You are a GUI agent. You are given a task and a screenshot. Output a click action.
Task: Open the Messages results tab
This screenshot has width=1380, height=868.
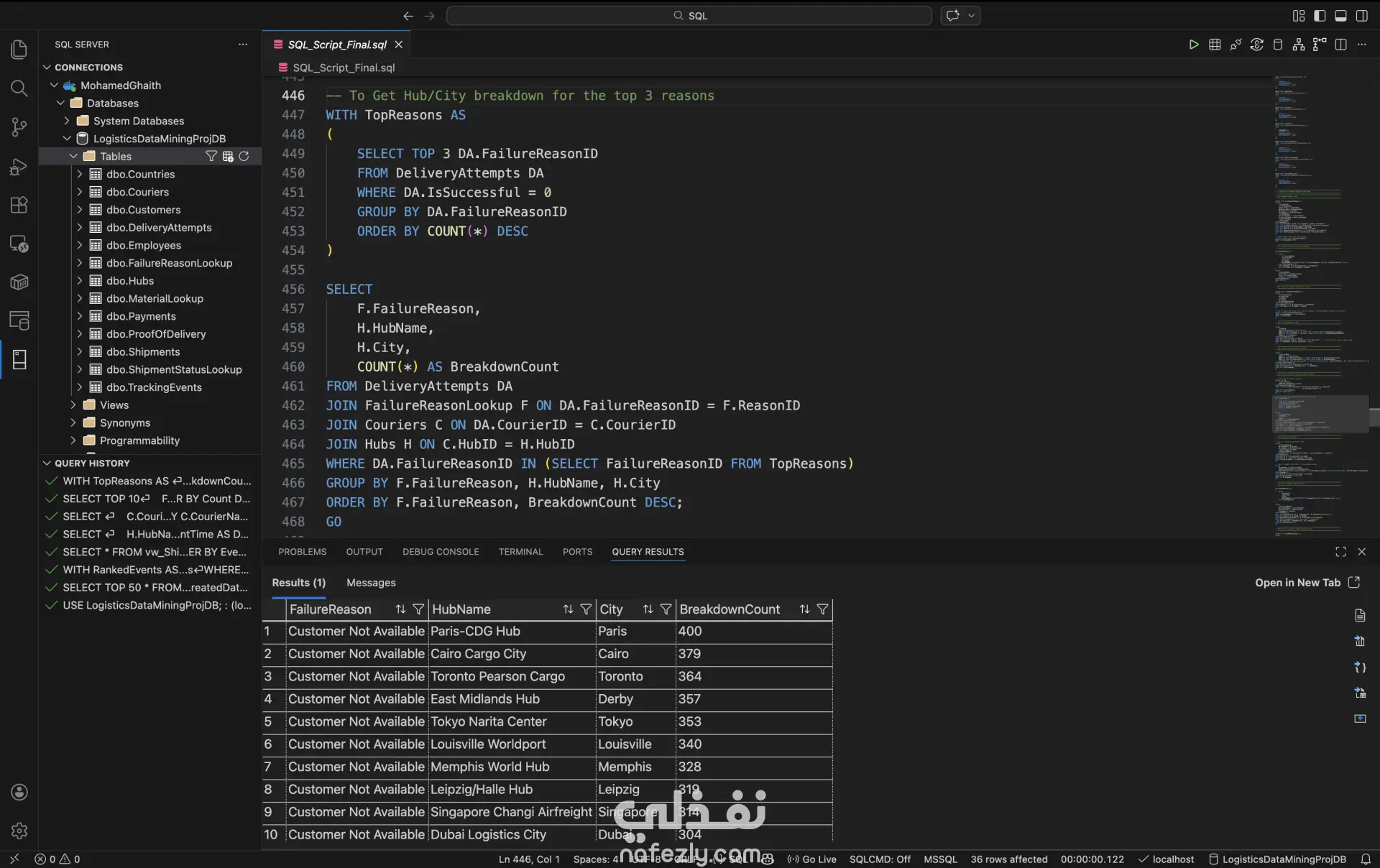tap(371, 583)
